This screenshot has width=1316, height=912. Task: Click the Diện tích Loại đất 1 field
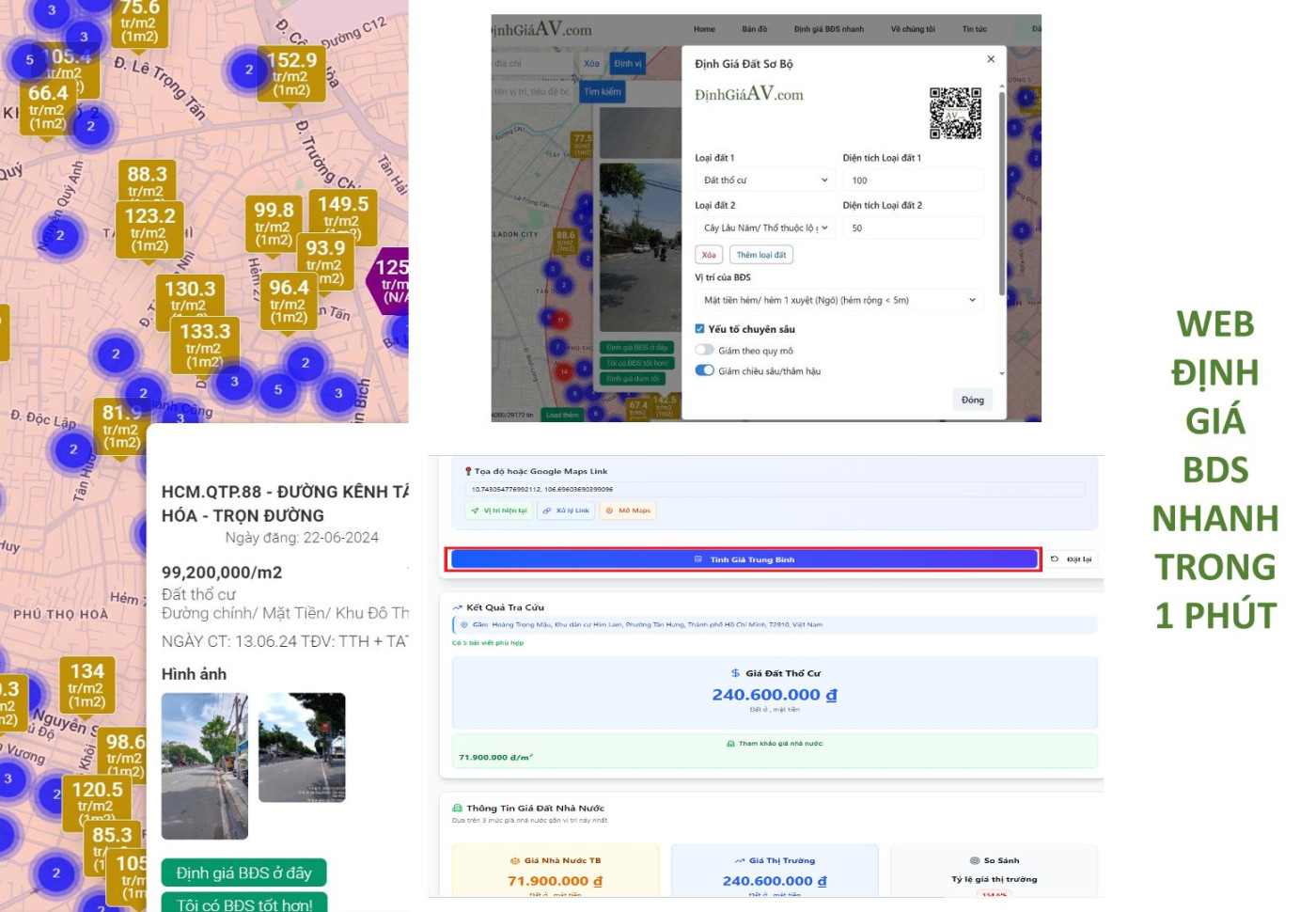[x=913, y=181]
